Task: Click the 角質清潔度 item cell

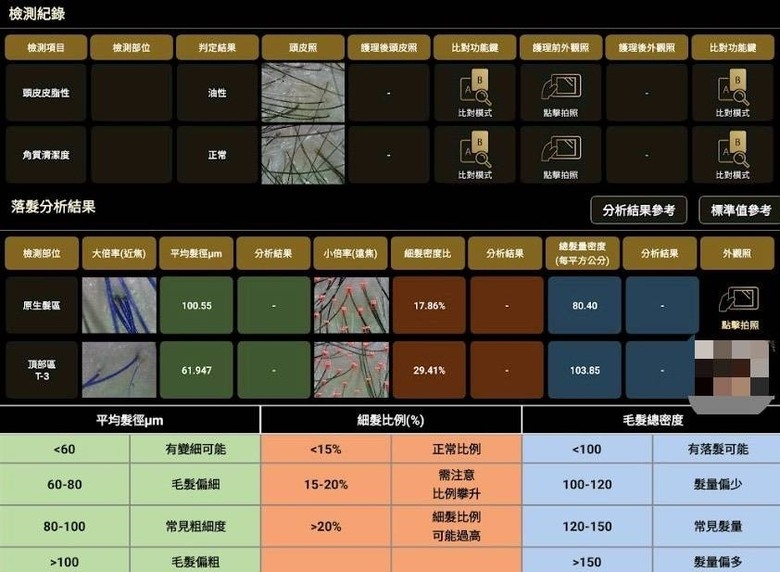Action: tap(46, 155)
